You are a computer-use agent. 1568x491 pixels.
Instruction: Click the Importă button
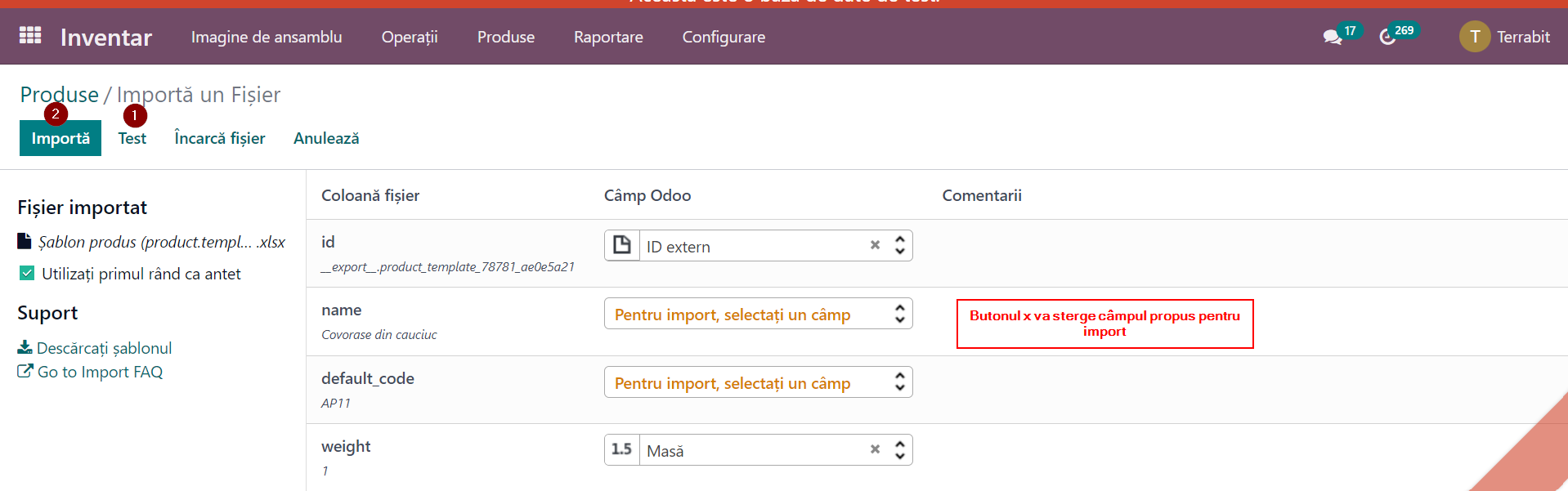60,138
